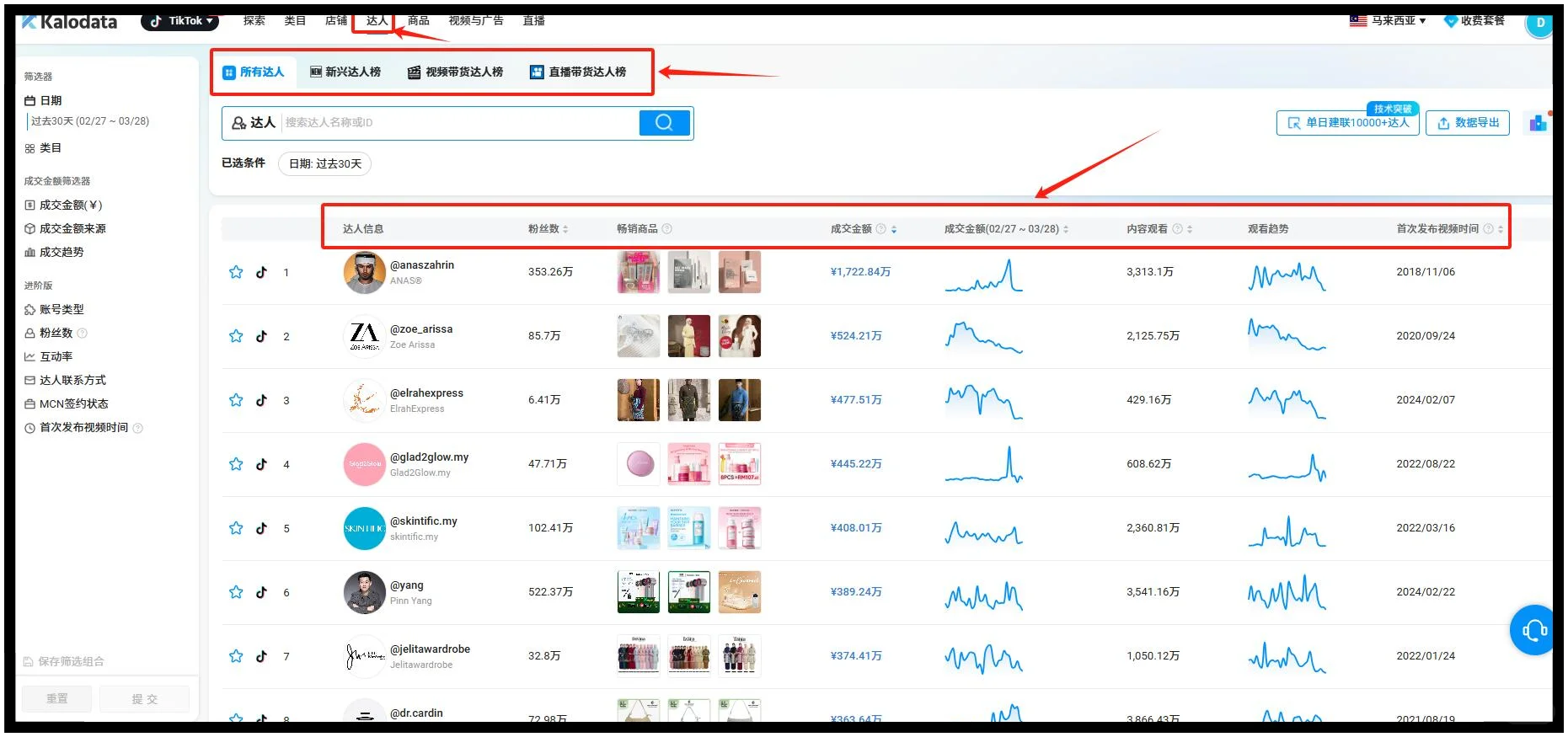The height and width of the screenshot is (737, 1568).
Task: Click 单日建联10000+达人 button
Action: pyautogui.click(x=1348, y=123)
